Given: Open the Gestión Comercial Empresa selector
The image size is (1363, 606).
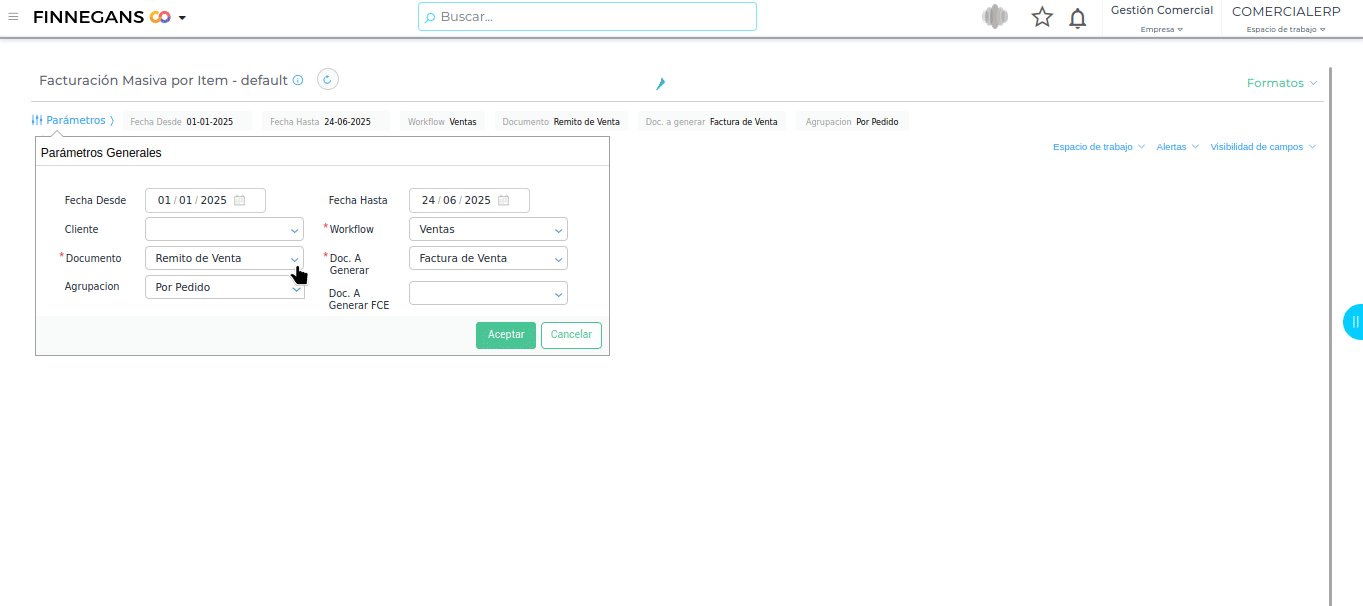Looking at the screenshot, I should (x=1162, y=19).
